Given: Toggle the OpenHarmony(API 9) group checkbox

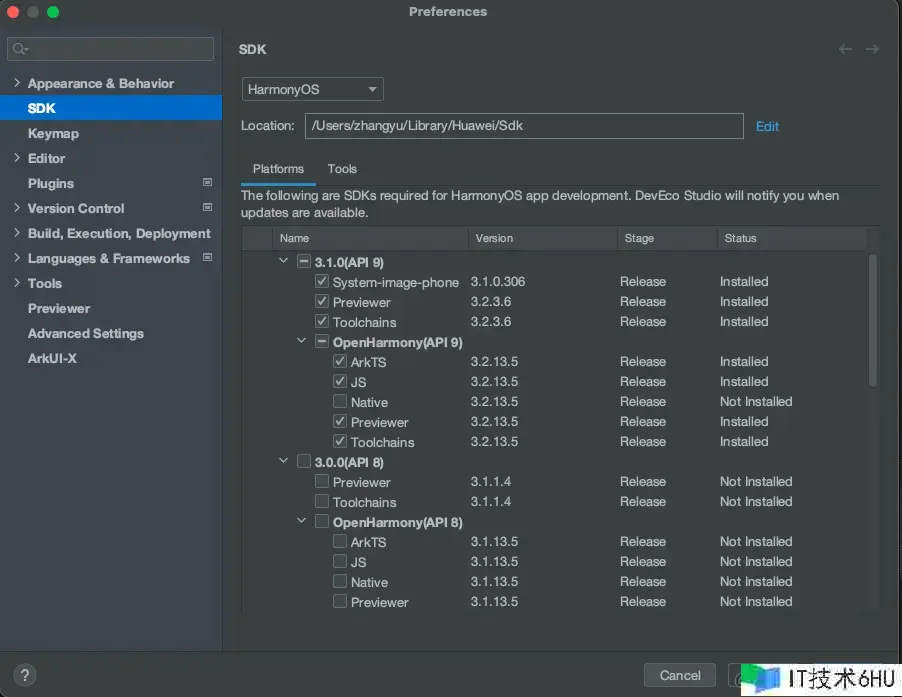Looking at the screenshot, I should pos(322,341).
